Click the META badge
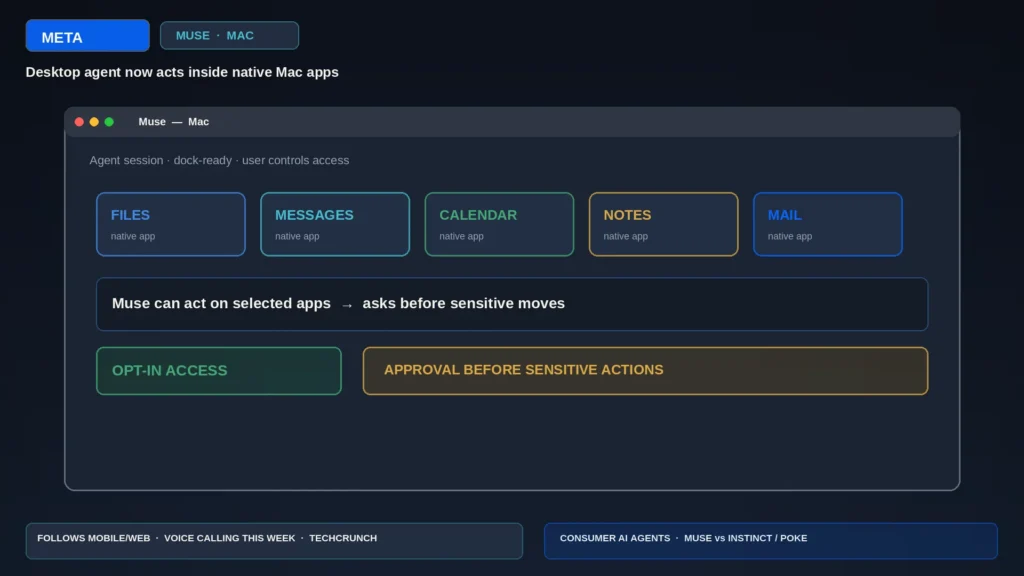The width and height of the screenshot is (1024, 576). pyautogui.click(x=88, y=36)
